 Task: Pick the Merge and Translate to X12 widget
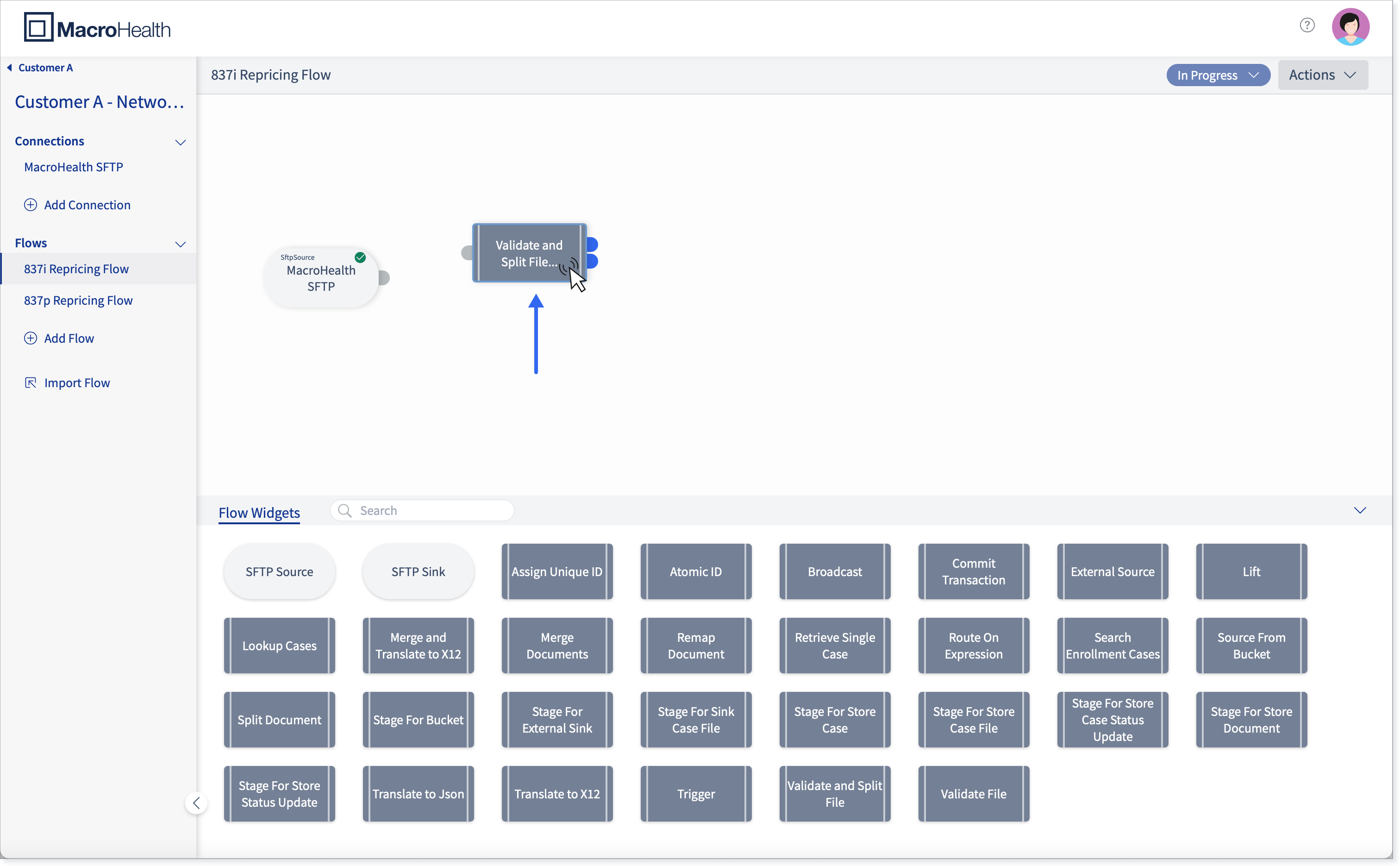(x=418, y=646)
